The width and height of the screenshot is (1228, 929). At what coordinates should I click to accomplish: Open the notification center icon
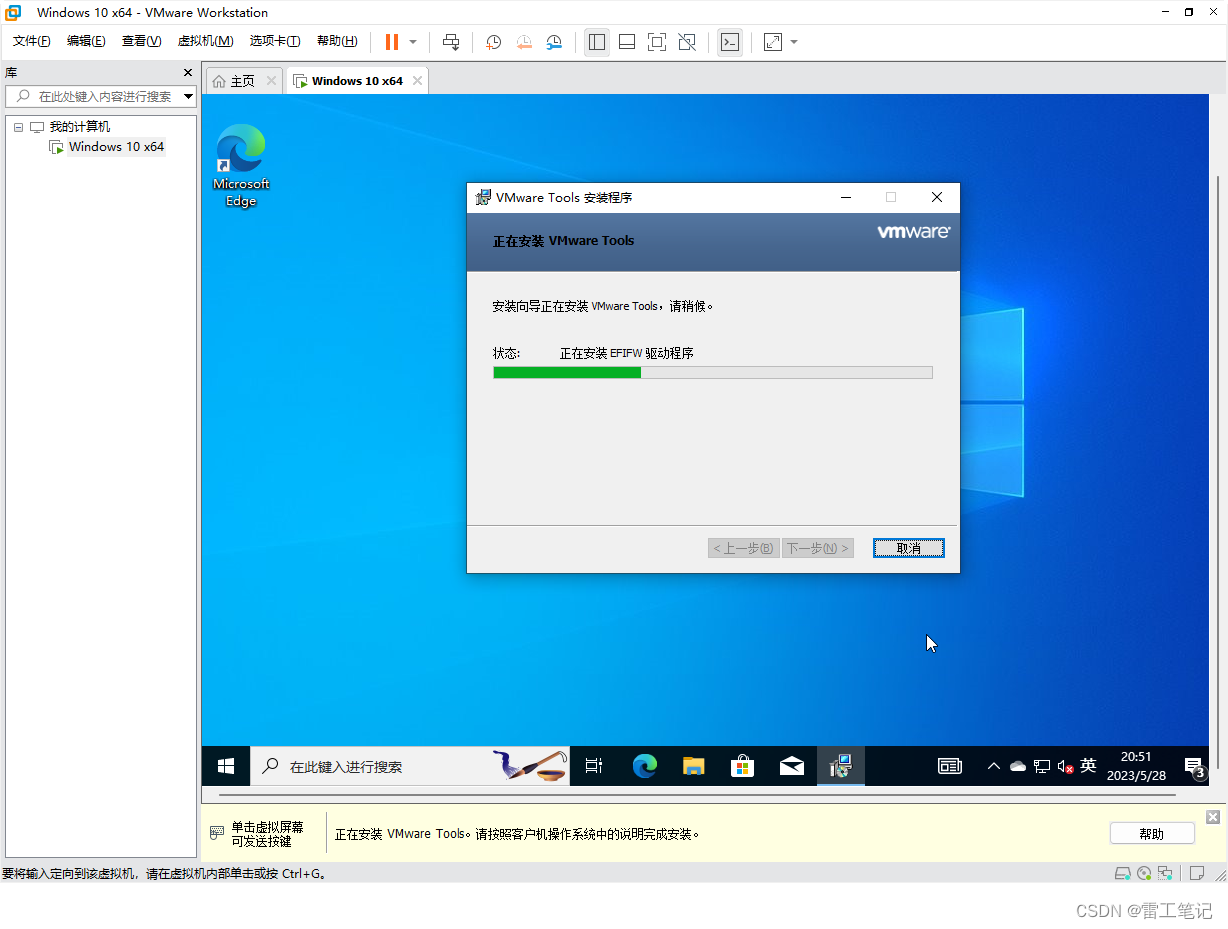point(1195,767)
